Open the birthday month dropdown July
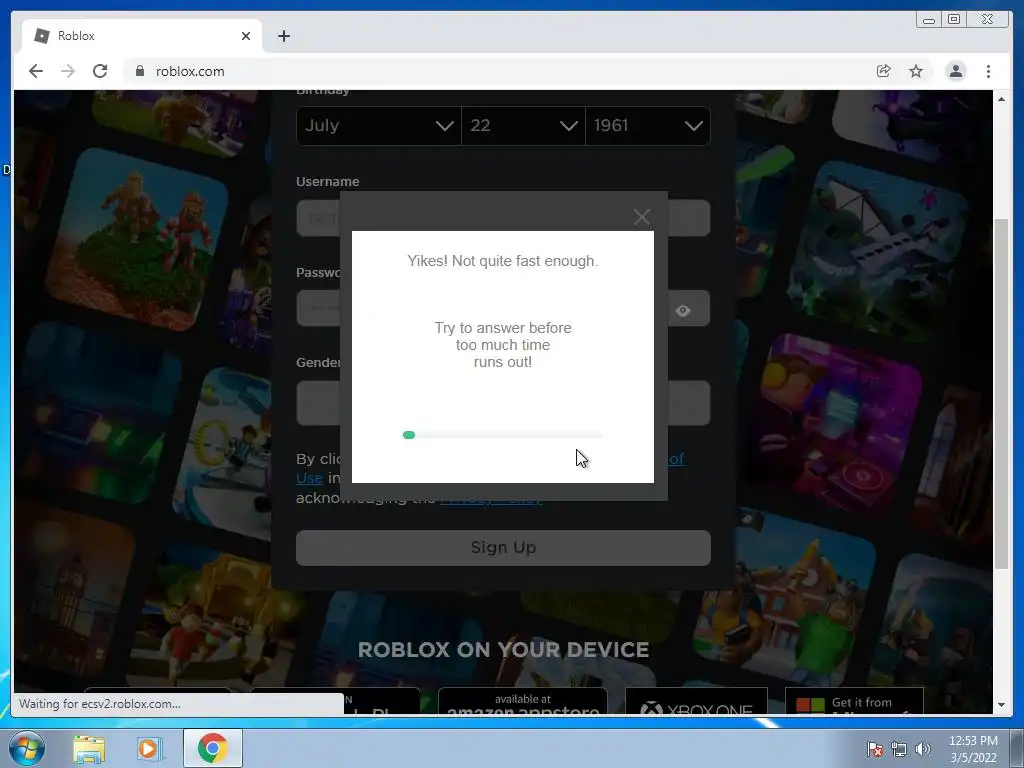The width and height of the screenshot is (1024, 768). tap(379, 125)
